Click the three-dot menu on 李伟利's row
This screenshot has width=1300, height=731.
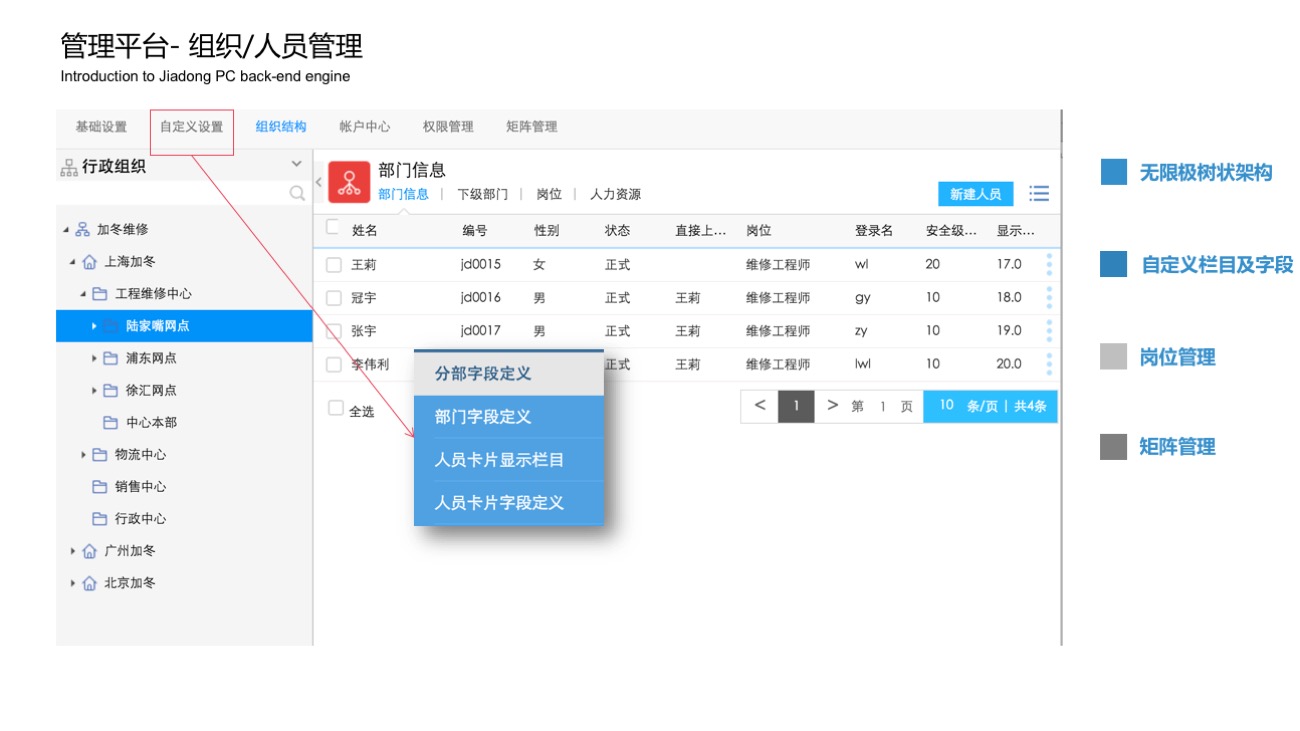point(1049,364)
